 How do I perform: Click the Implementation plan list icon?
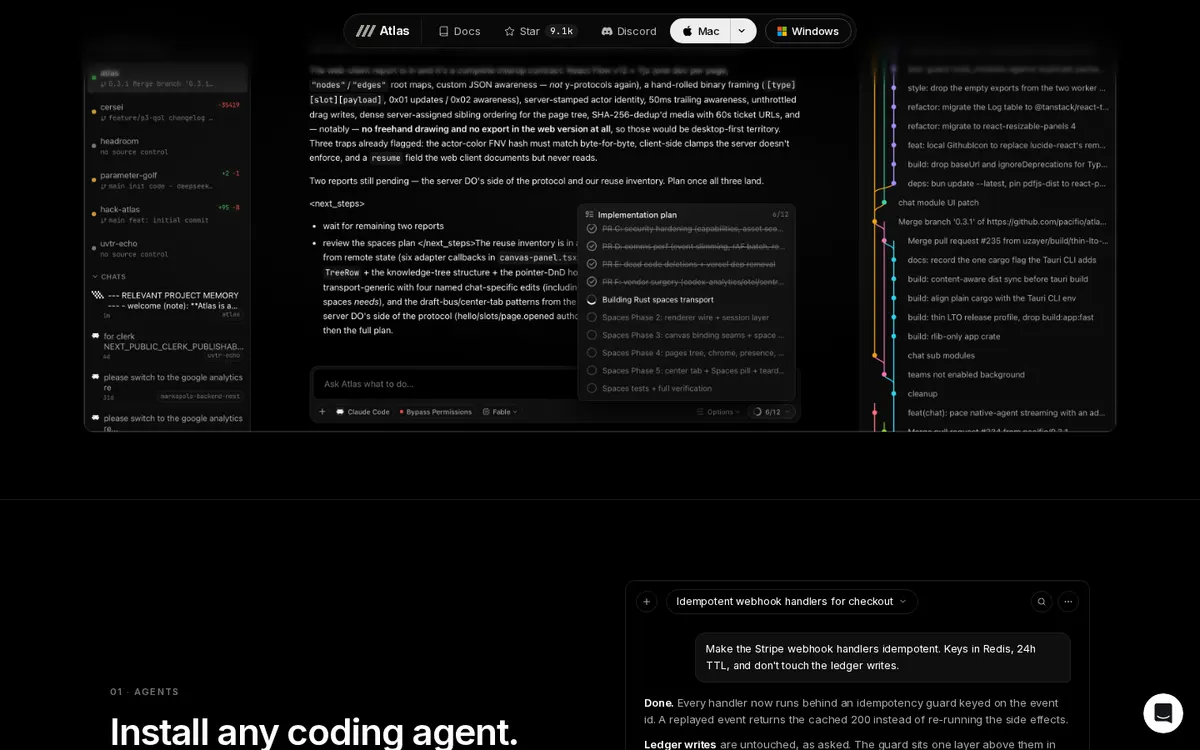coord(589,214)
